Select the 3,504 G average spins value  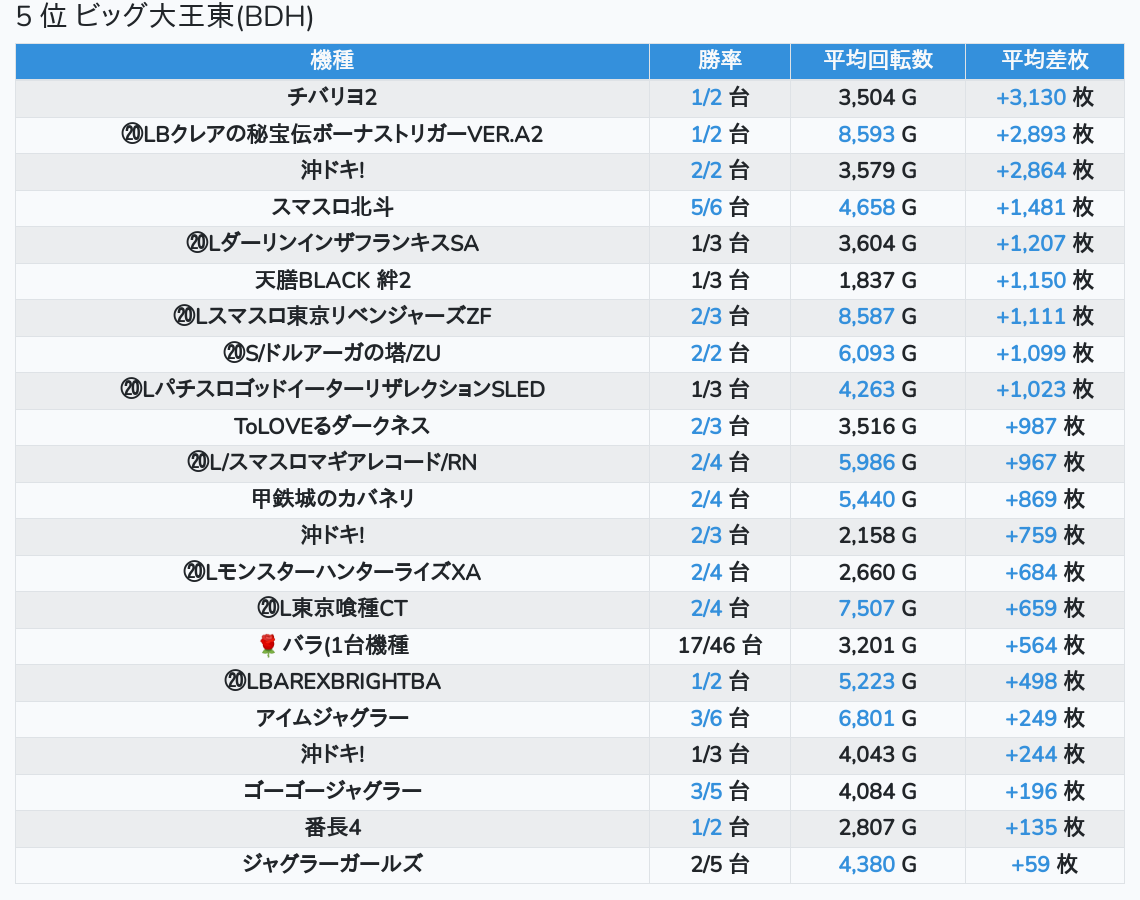(x=878, y=97)
